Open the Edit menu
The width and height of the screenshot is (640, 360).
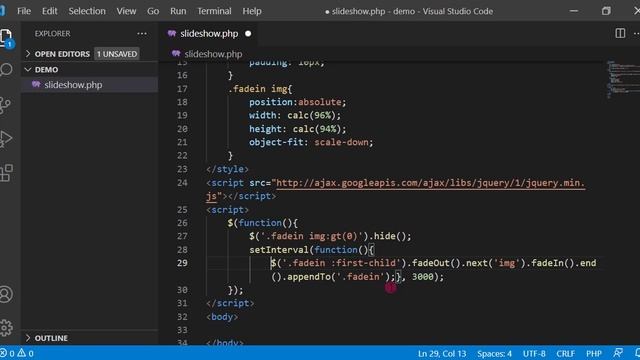49,11
